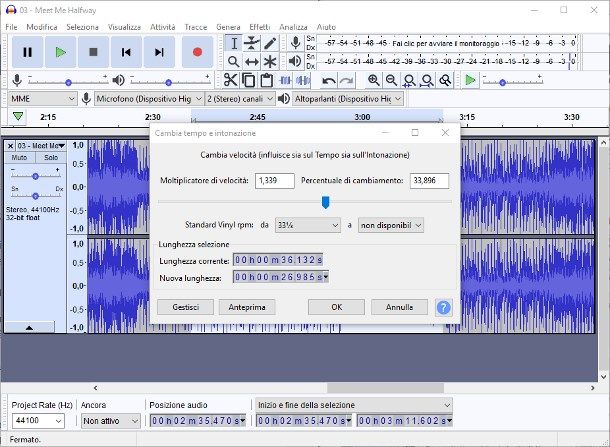Choose the Draw pencil tool

(270, 43)
